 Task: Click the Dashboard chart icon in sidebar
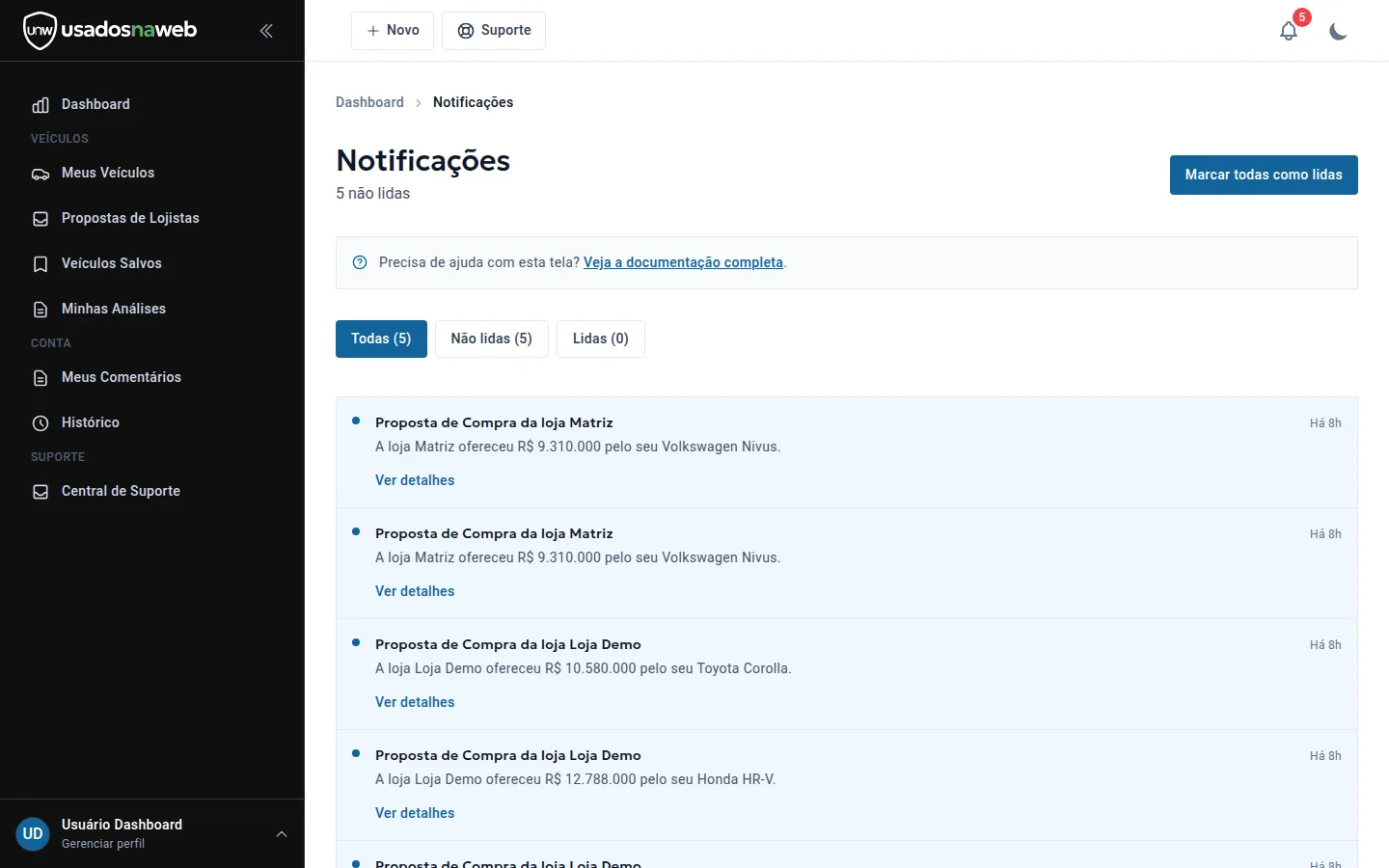41,105
